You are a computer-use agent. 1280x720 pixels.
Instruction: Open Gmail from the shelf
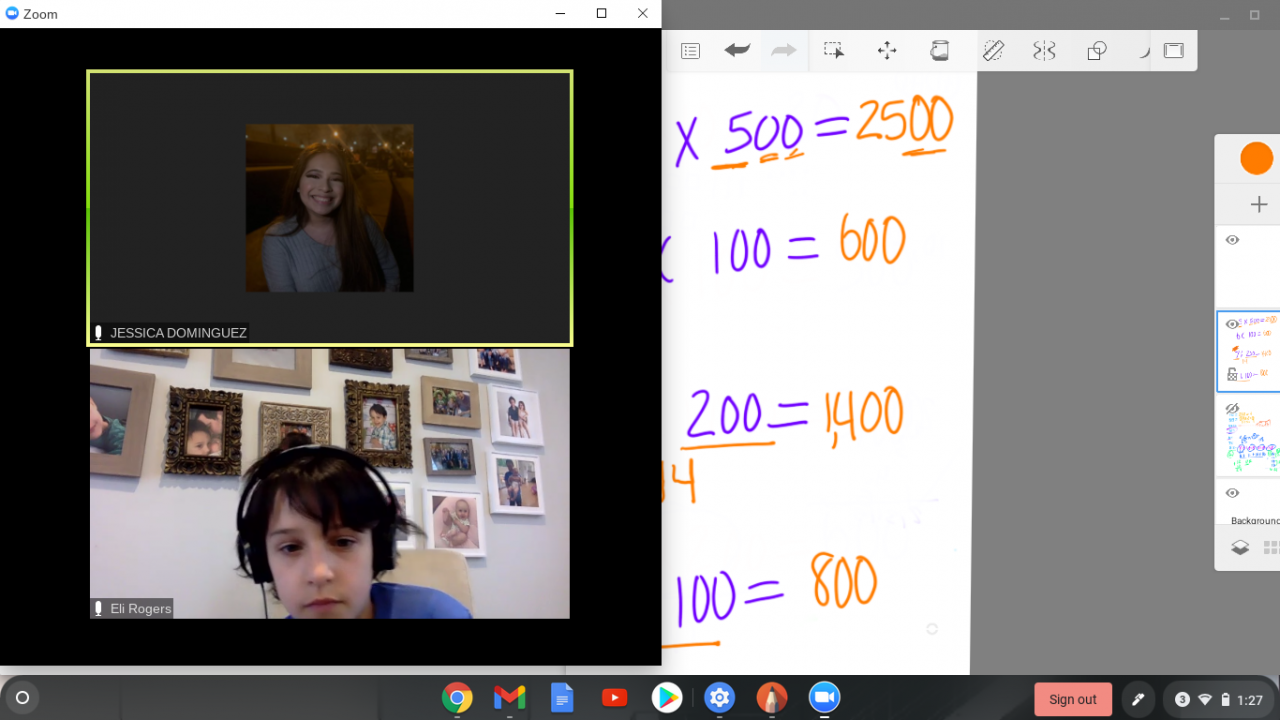510,698
